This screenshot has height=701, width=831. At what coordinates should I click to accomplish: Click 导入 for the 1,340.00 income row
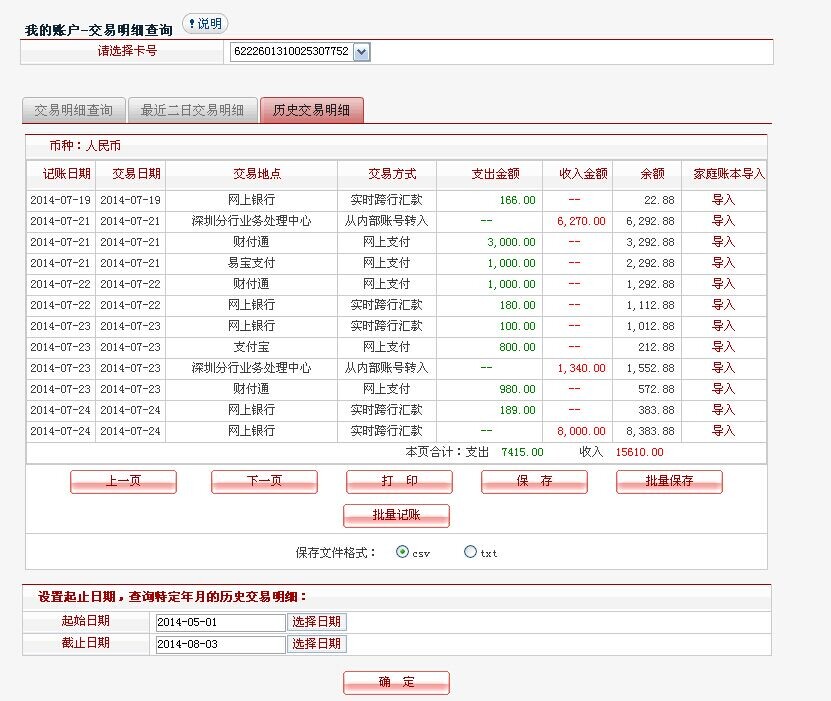[723, 368]
